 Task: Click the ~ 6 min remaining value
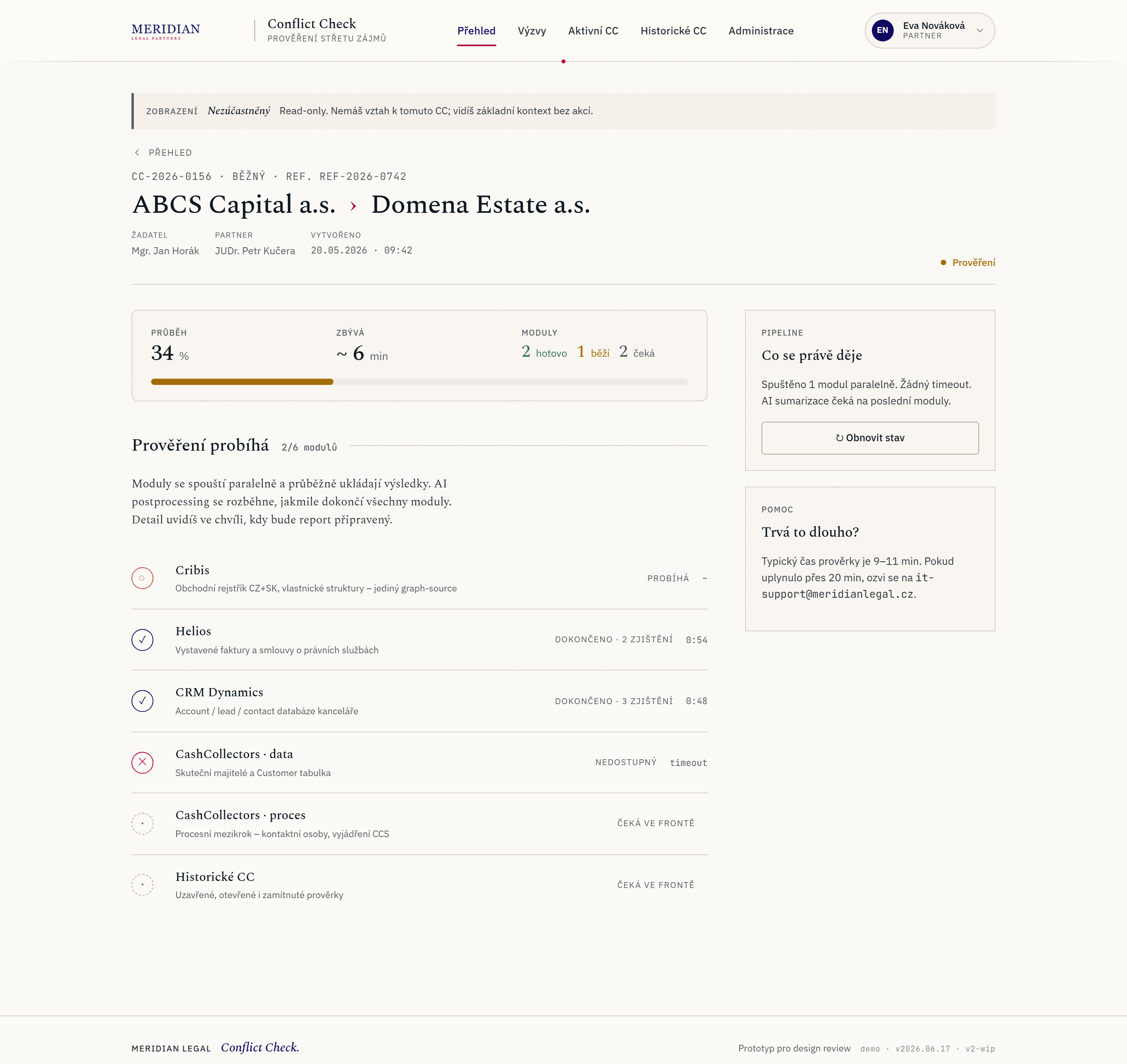(362, 354)
